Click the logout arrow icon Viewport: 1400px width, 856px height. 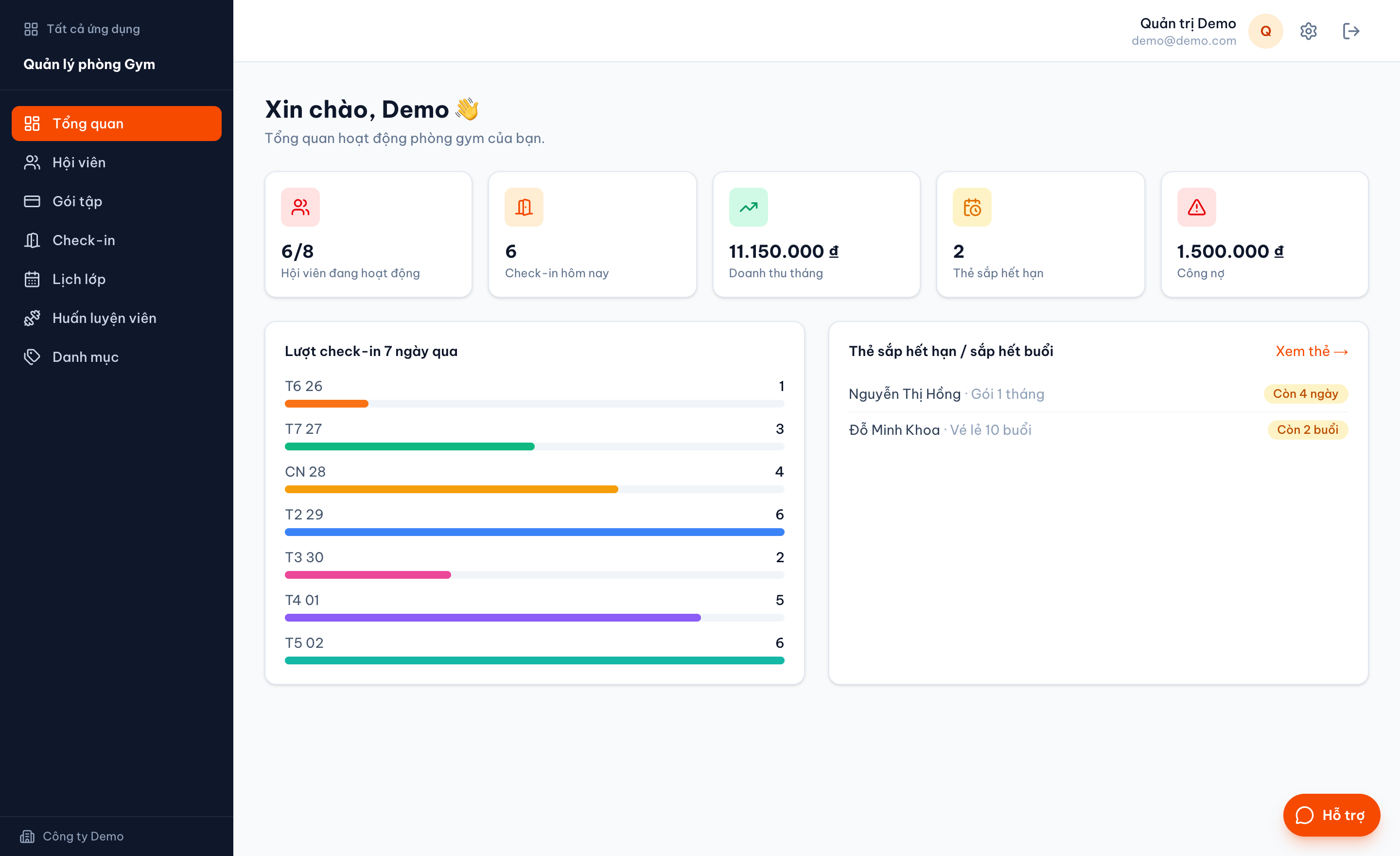click(x=1351, y=31)
